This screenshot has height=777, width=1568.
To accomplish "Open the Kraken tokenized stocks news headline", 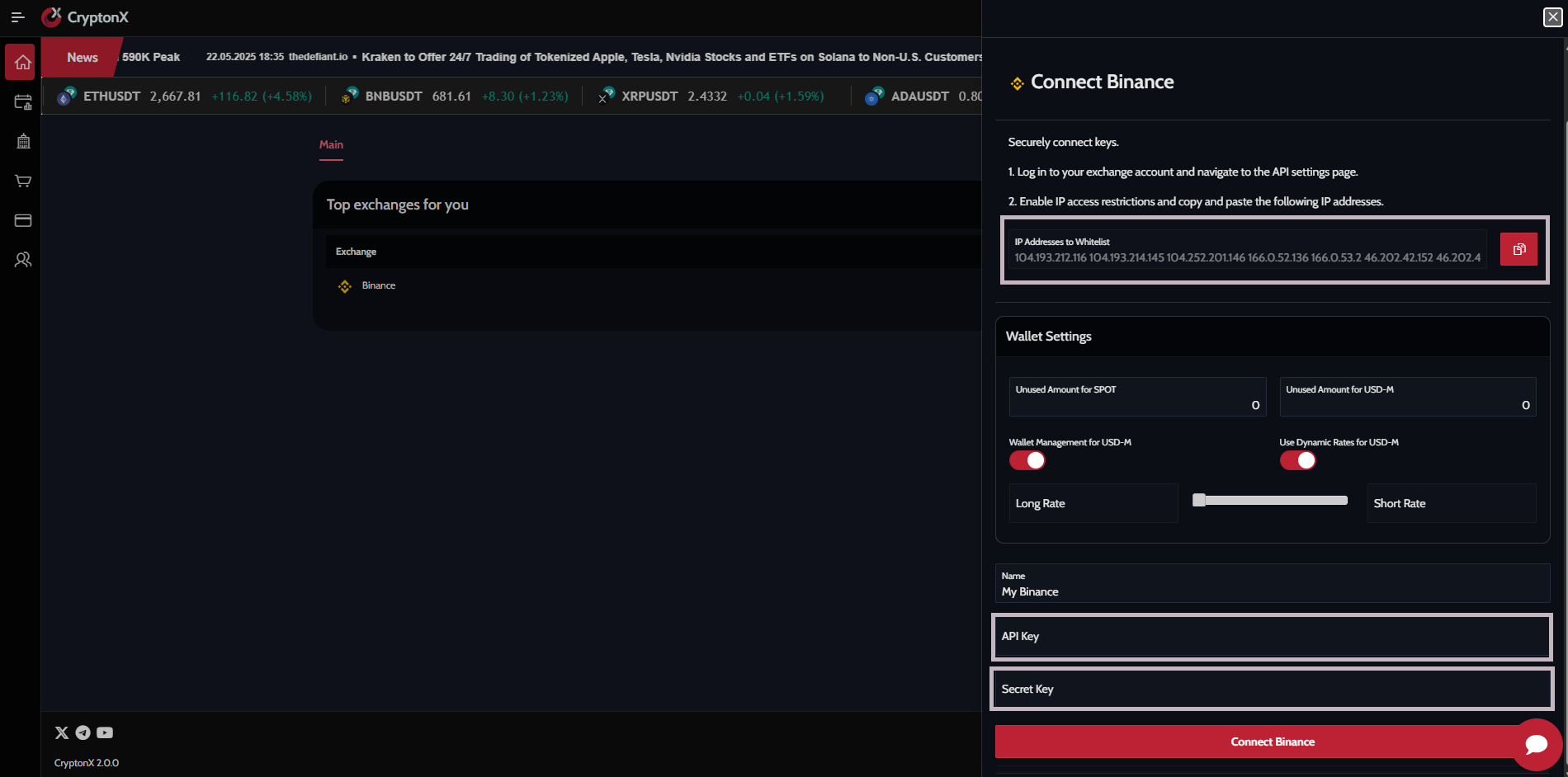I will coord(671,57).
